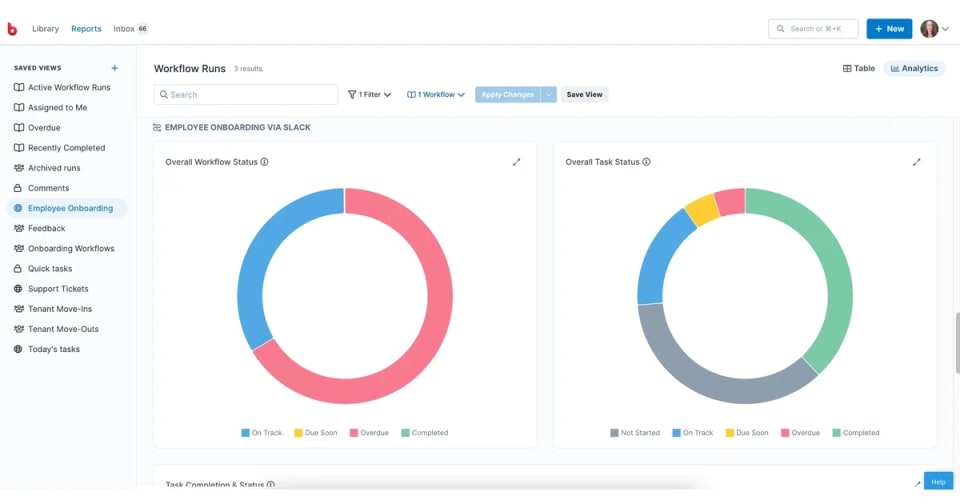Image resolution: width=960 pixels, height=504 pixels.
Task: Open the Apply Changes arrow dropdown
Action: (549, 95)
